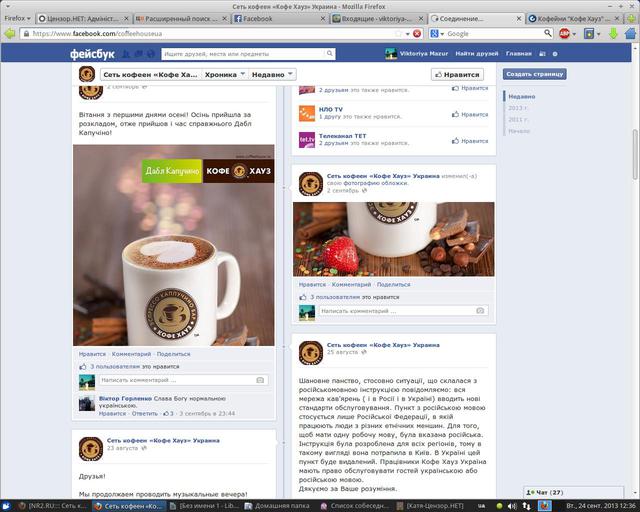The width and height of the screenshot is (640, 512).
Task: Like the Дабл Капучино post
Action: 92,354
